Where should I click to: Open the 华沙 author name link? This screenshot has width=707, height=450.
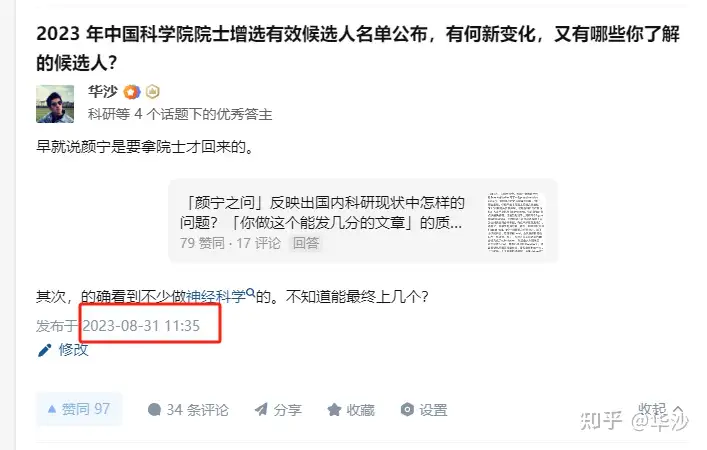tap(103, 92)
